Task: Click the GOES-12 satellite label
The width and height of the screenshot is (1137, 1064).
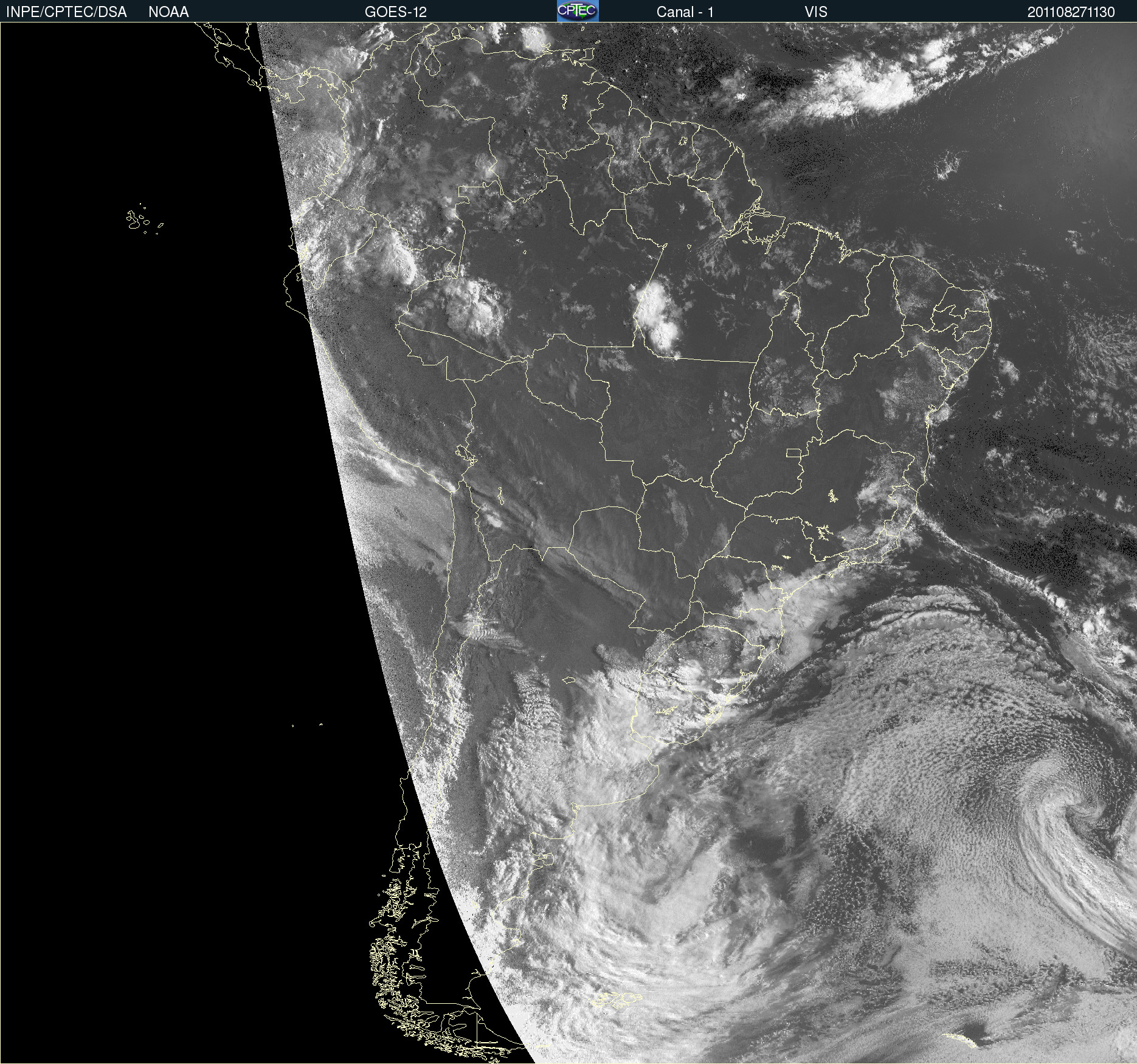Action: 396,12
